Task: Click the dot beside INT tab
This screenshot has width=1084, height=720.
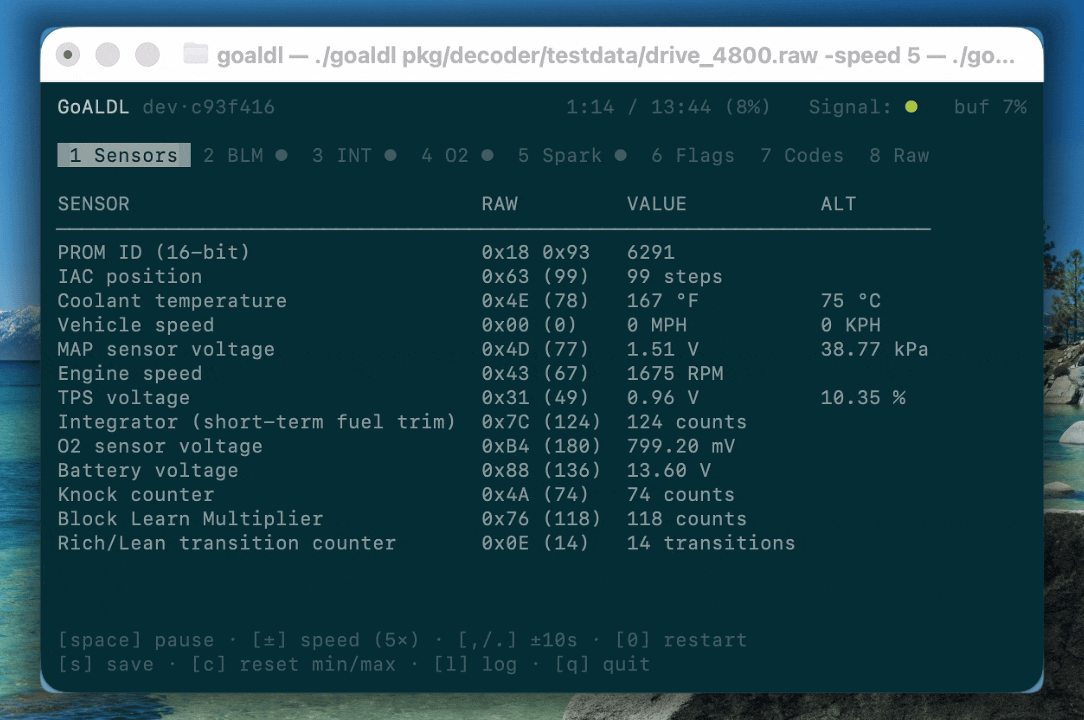Action: 391,155
